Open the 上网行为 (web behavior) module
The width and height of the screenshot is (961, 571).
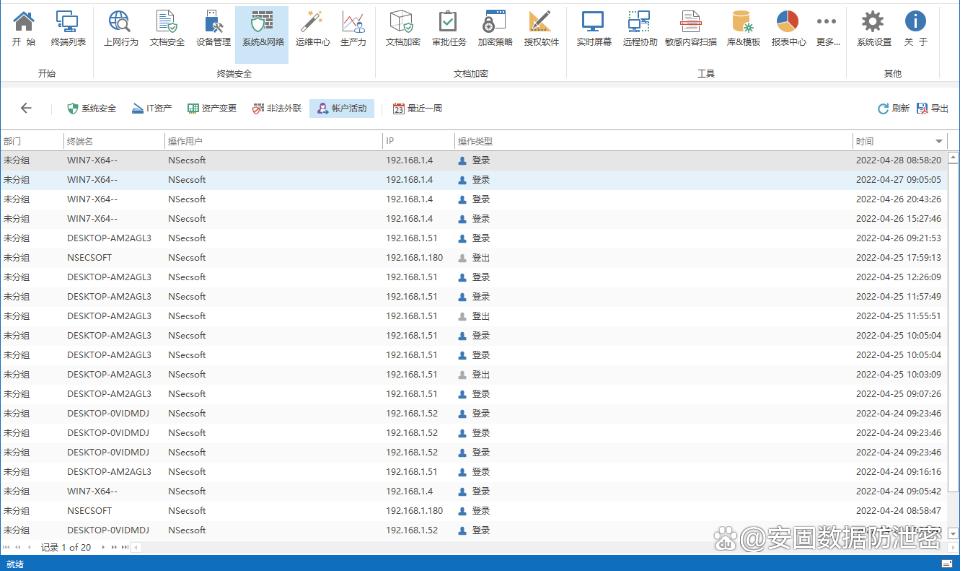coord(121,28)
